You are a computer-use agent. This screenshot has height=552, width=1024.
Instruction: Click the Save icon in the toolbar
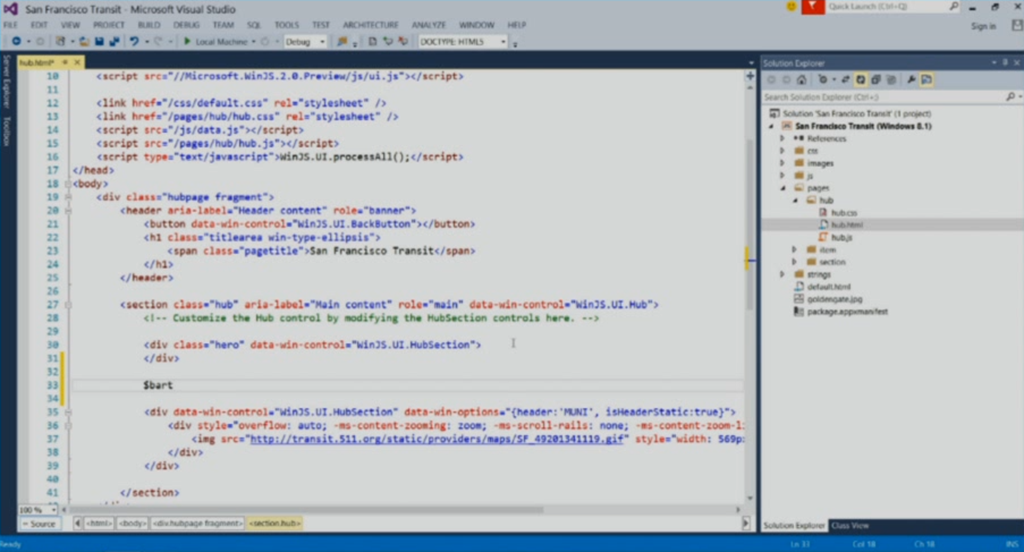coord(99,42)
